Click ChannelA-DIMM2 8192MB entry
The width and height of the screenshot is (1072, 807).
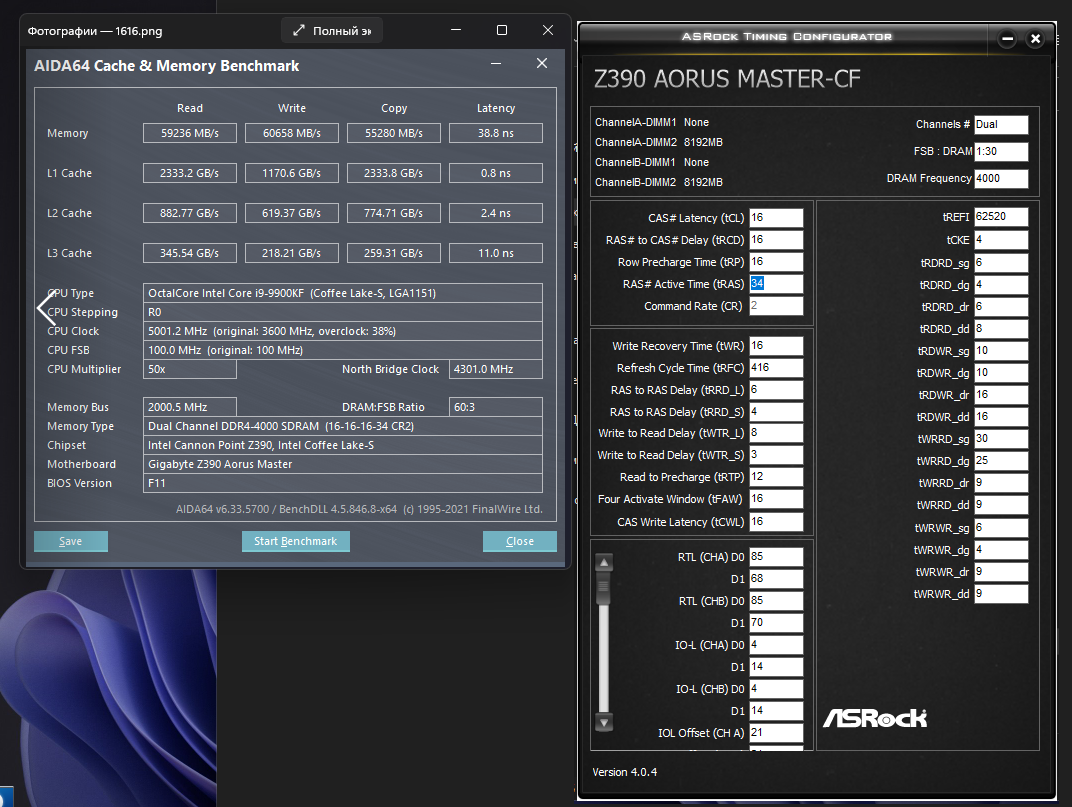click(x=658, y=142)
